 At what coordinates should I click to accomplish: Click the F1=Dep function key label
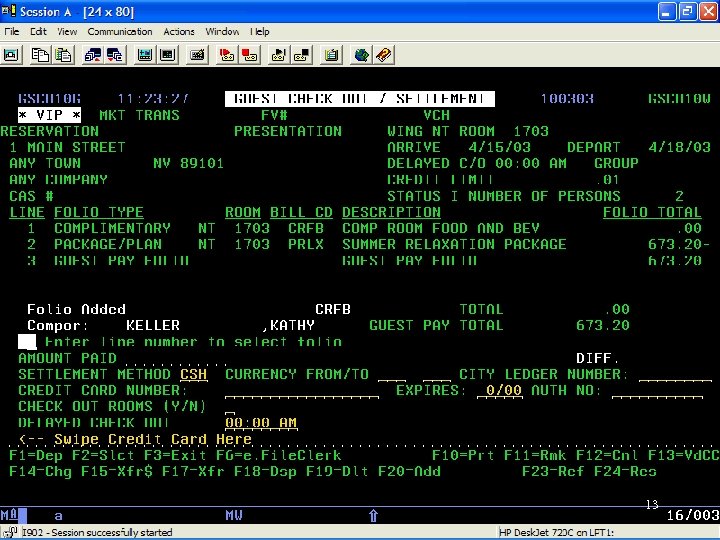36,456
